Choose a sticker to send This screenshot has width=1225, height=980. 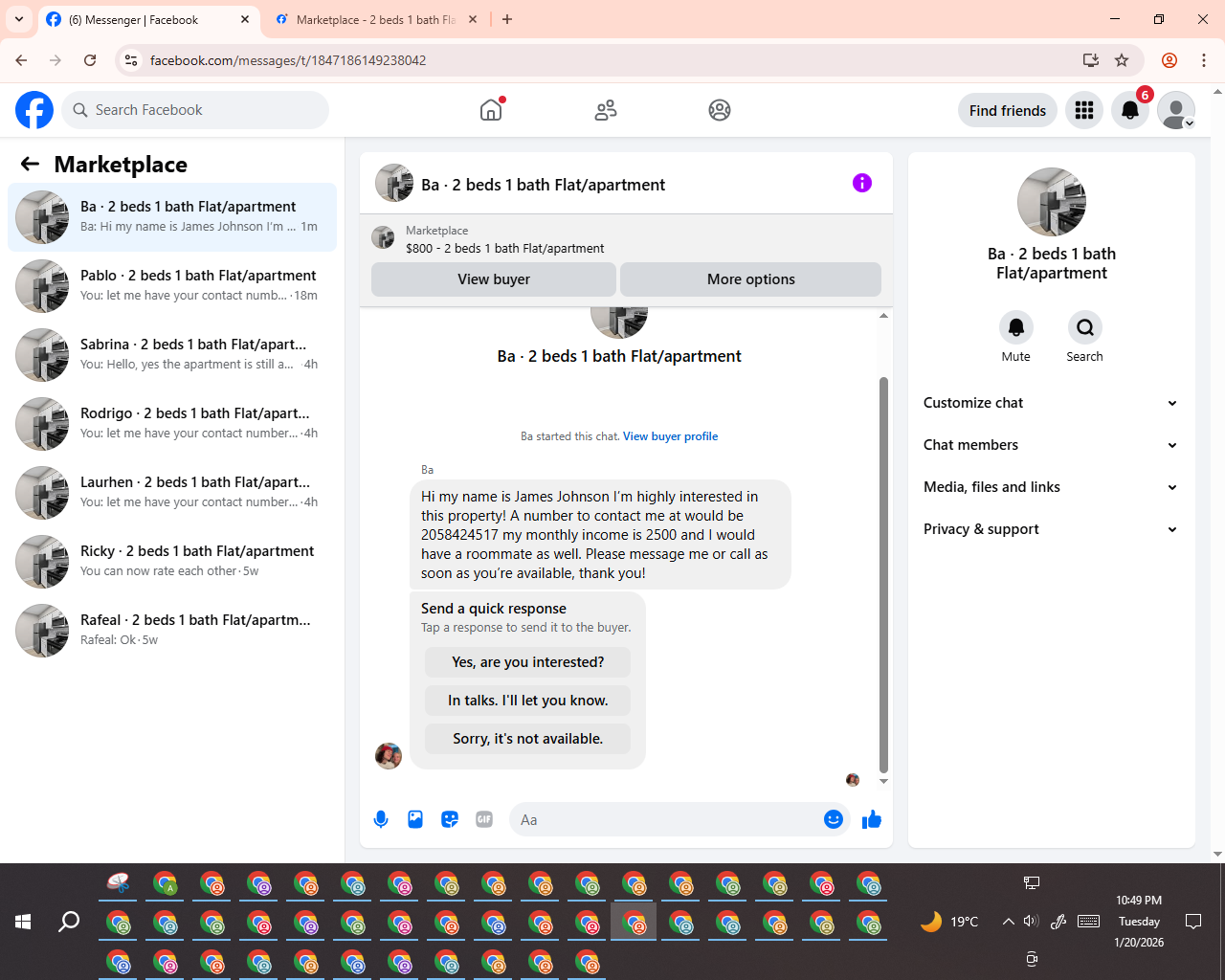[x=450, y=819]
